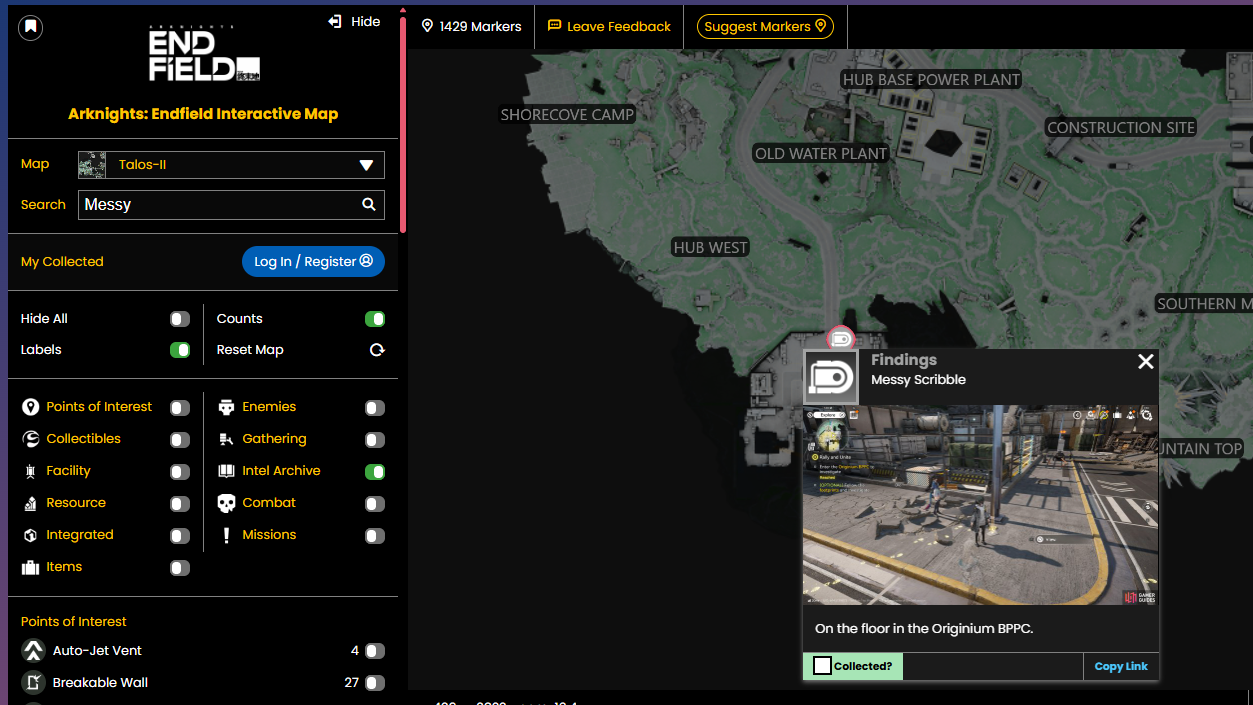
Task: Click the Reset Map refresh icon
Action: (377, 350)
